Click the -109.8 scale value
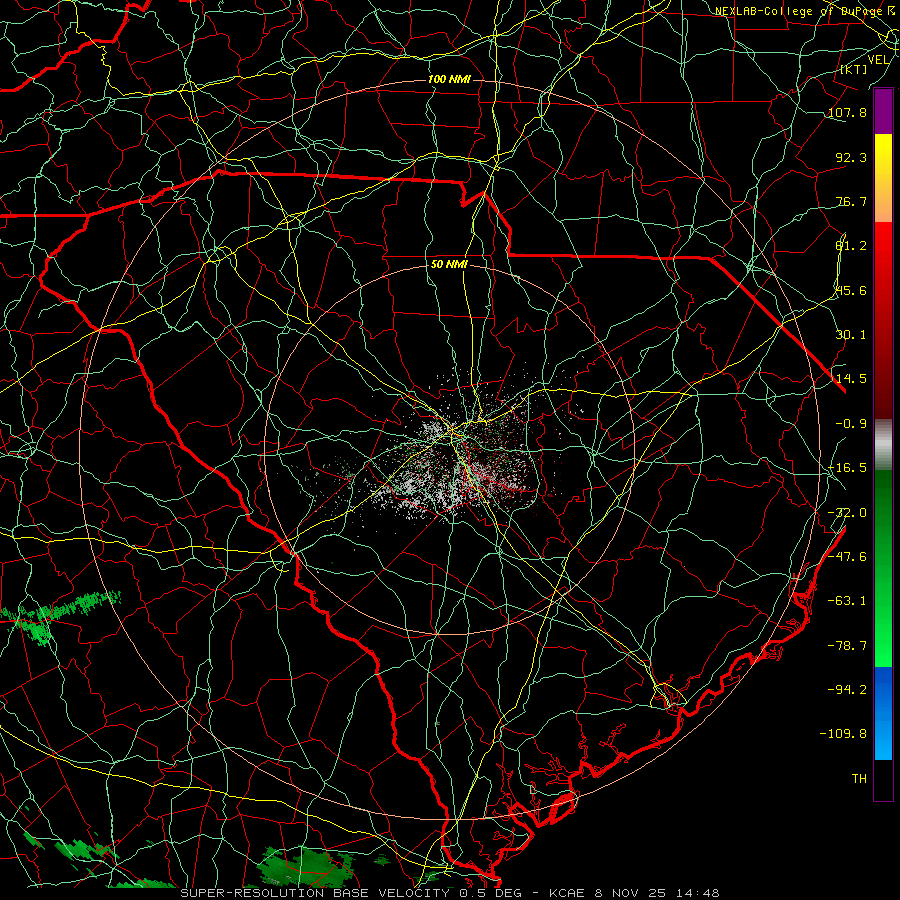Screen dimensions: 900x900 [x=843, y=734]
